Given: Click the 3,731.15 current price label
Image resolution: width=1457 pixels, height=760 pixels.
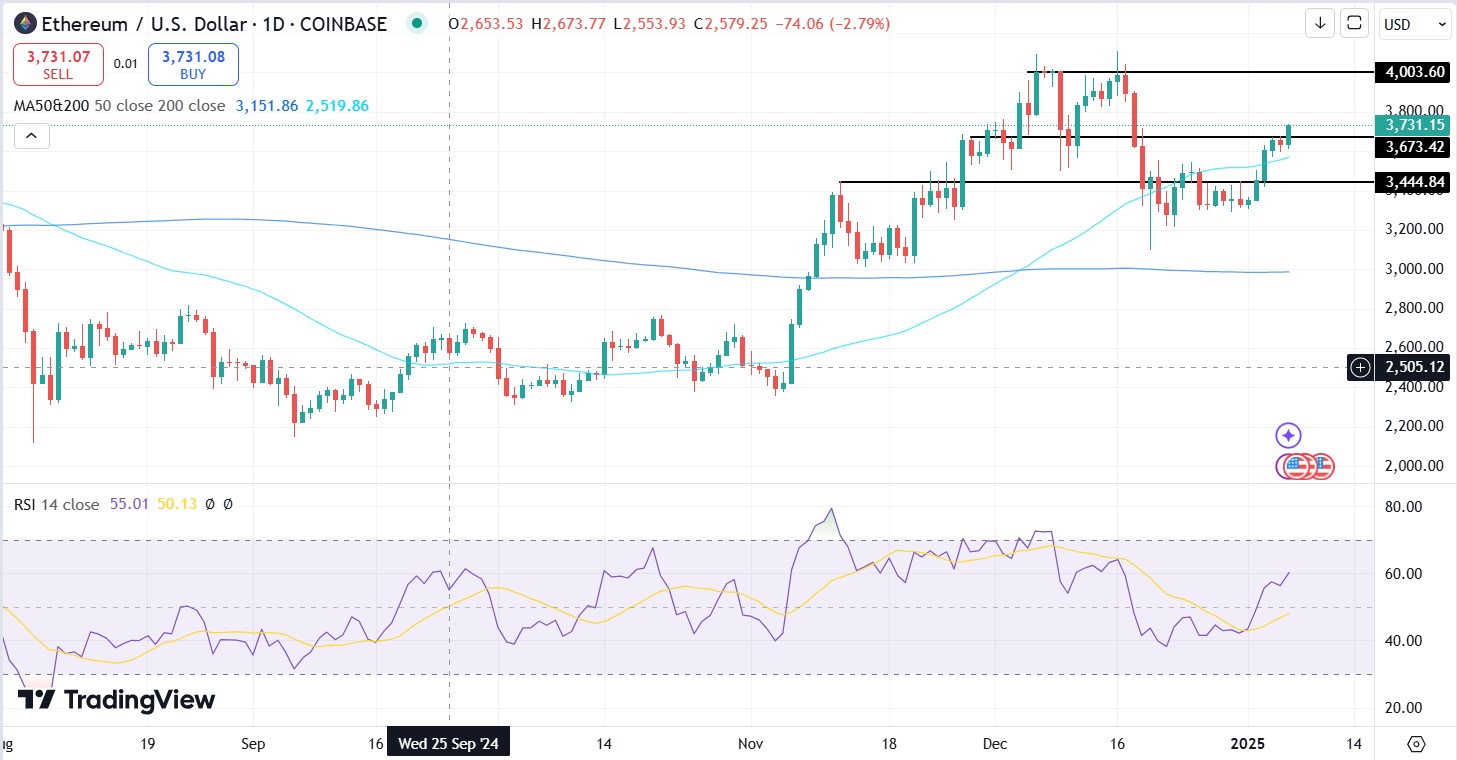Looking at the screenshot, I should pos(1410,125).
